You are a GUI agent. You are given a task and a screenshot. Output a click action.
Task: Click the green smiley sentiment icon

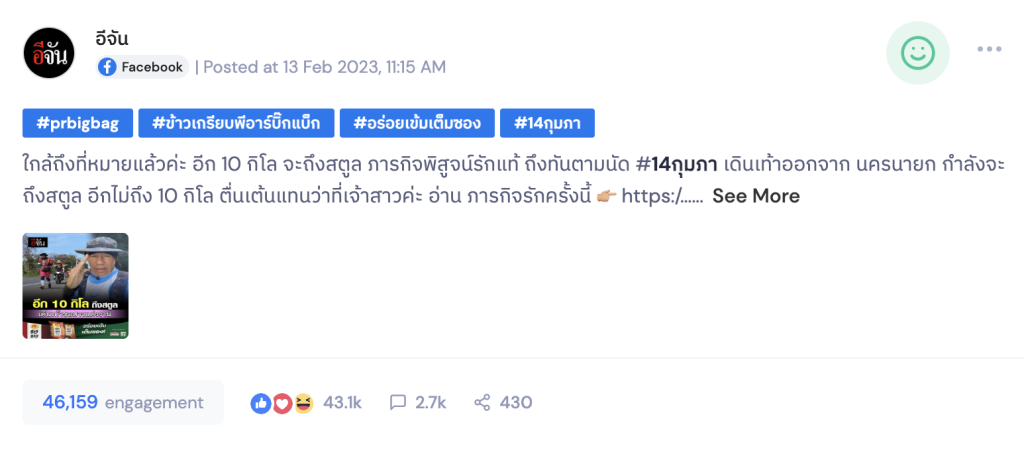[917, 52]
